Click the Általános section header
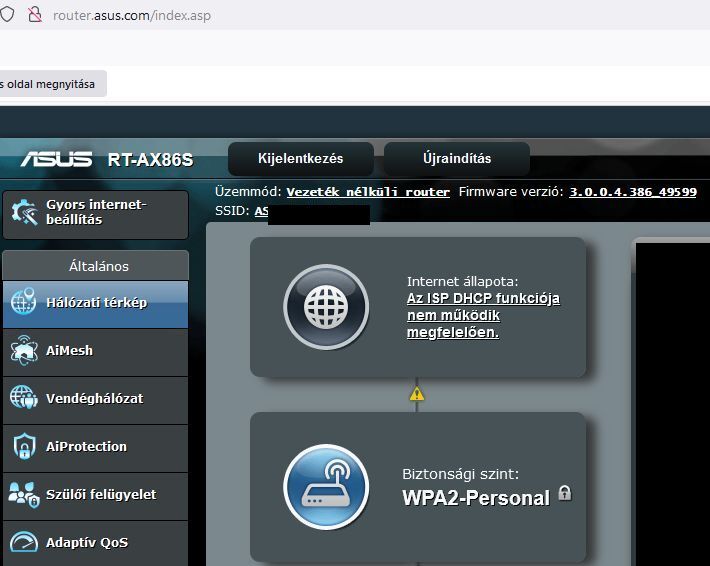Viewport: 710px width, 566px height. pos(96,266)
